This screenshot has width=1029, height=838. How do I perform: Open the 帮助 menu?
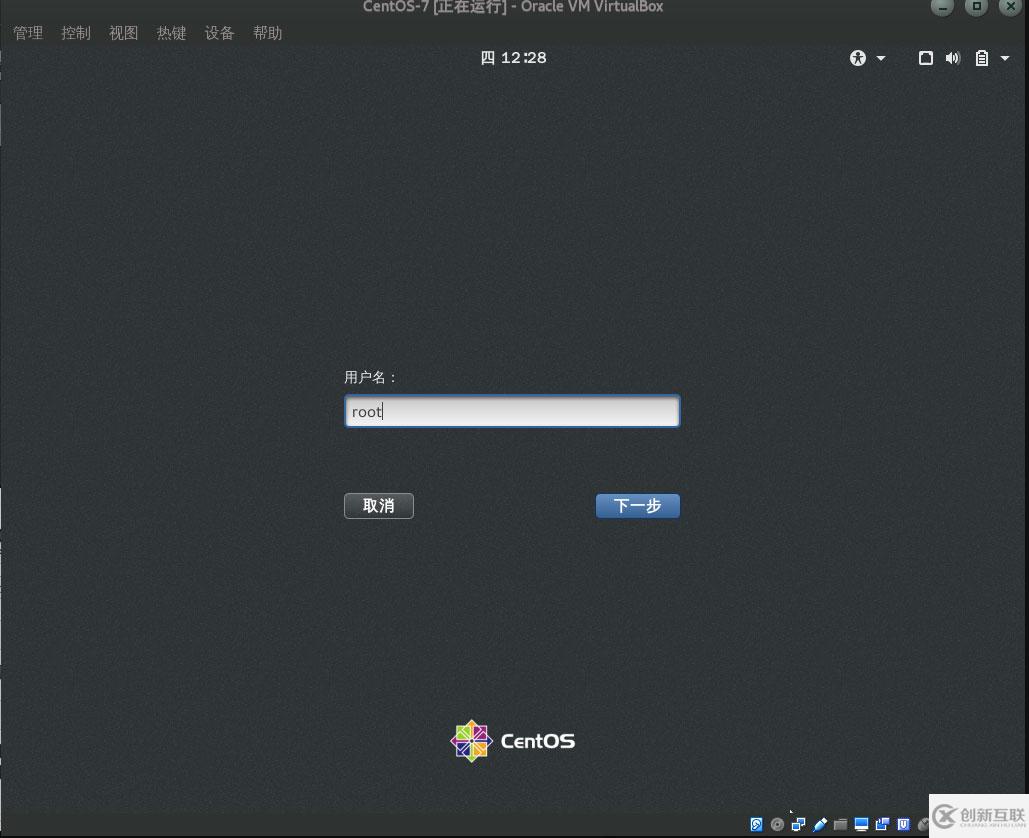coord(267,33)
